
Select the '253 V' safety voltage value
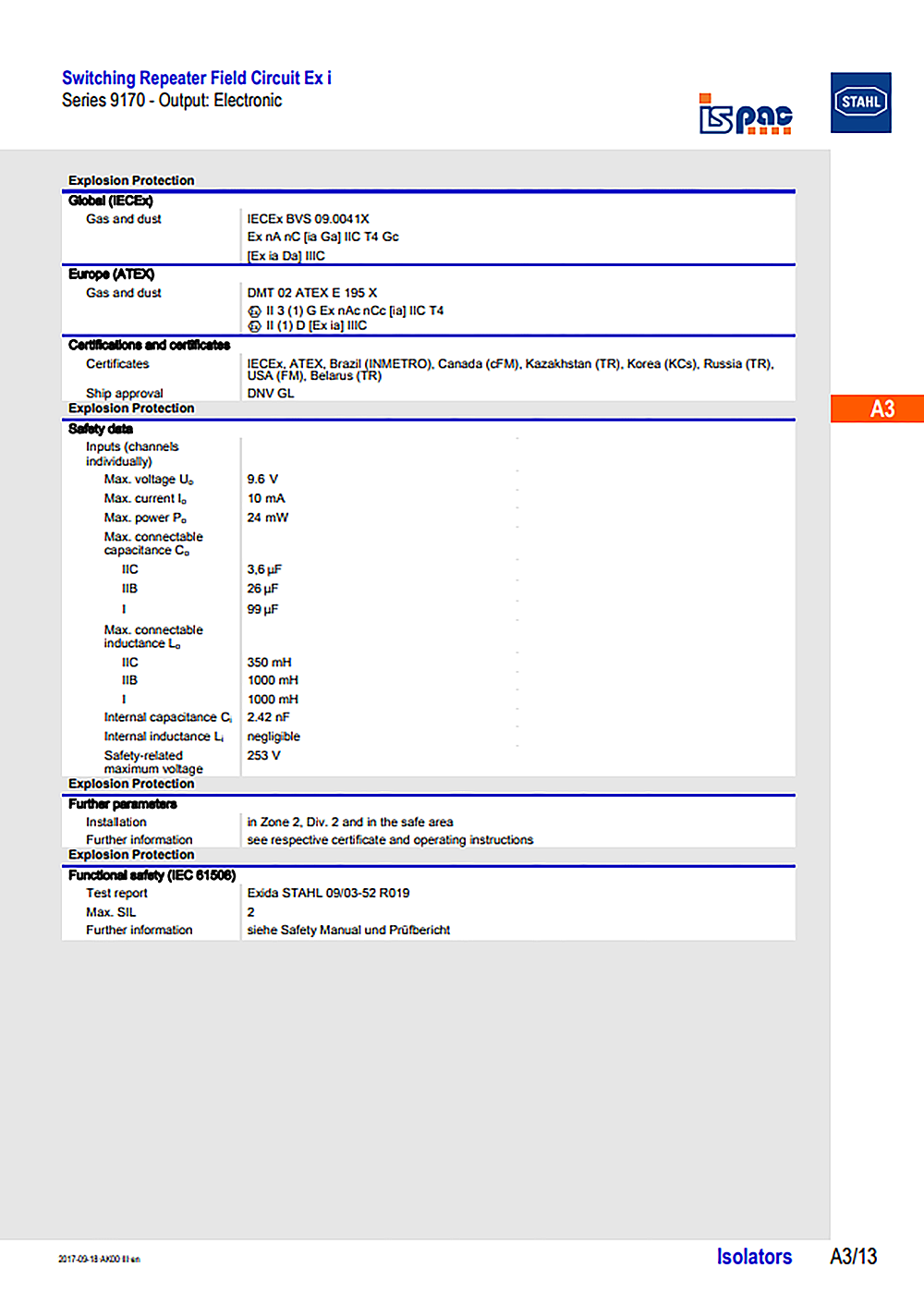pos(263,755)
